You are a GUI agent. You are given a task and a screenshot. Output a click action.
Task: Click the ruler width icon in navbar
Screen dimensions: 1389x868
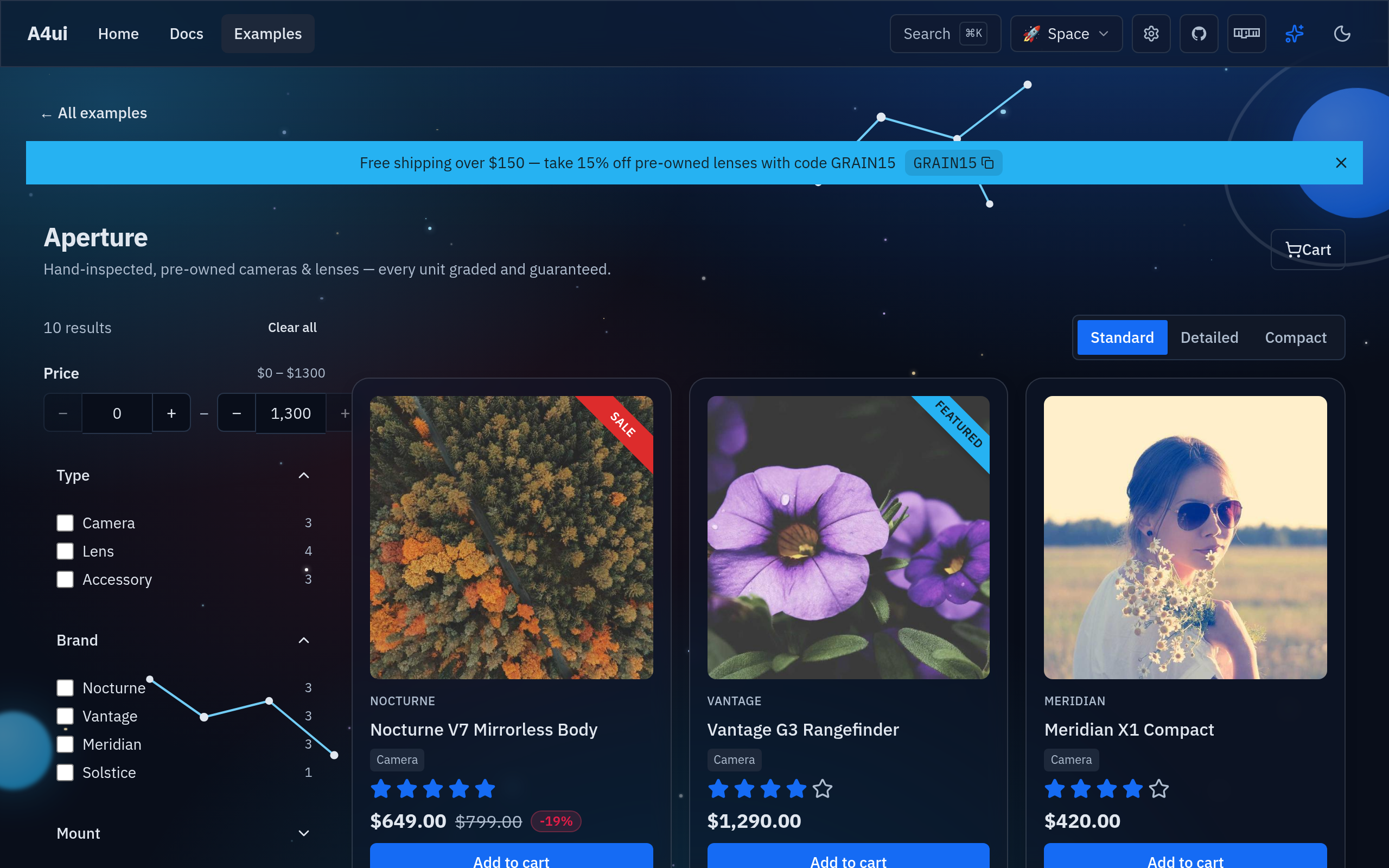click(1247, 34)
